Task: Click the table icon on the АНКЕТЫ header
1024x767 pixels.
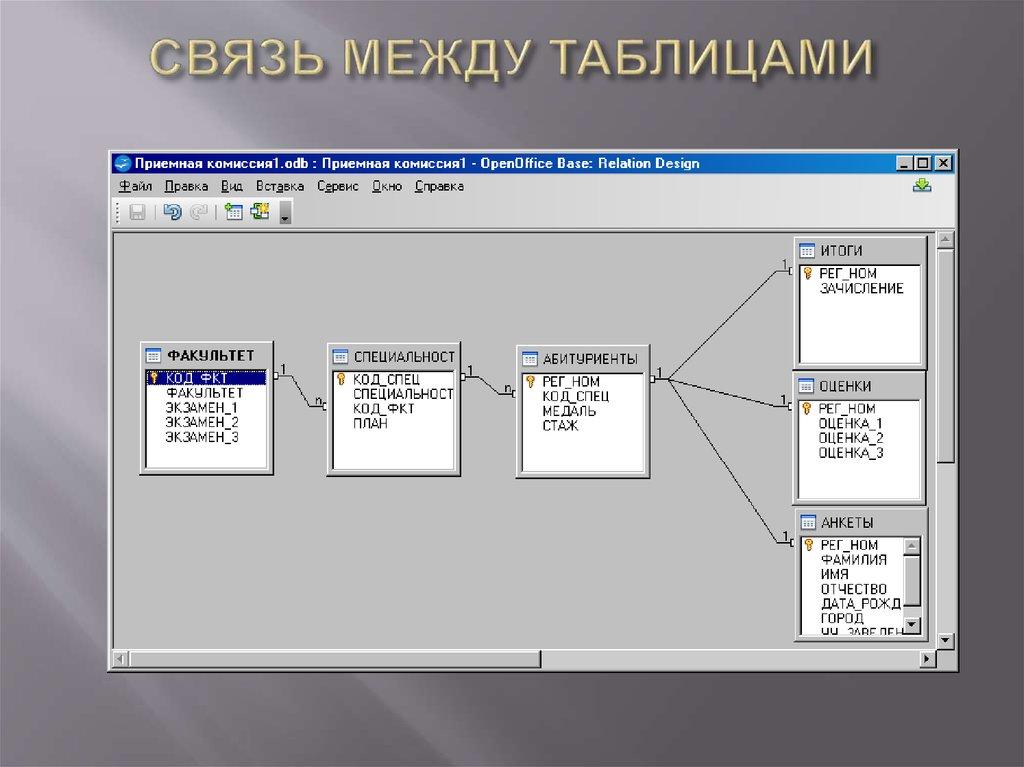Action: point(807,522)
